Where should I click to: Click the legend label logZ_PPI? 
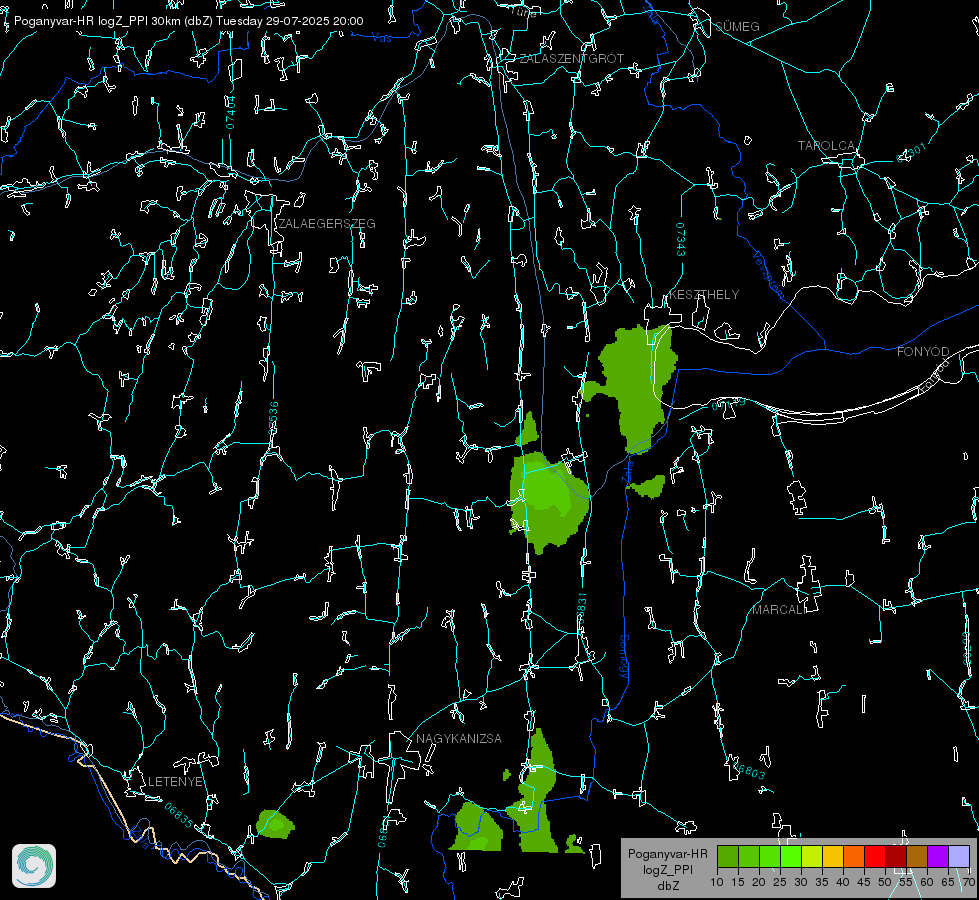coord(668,870)
